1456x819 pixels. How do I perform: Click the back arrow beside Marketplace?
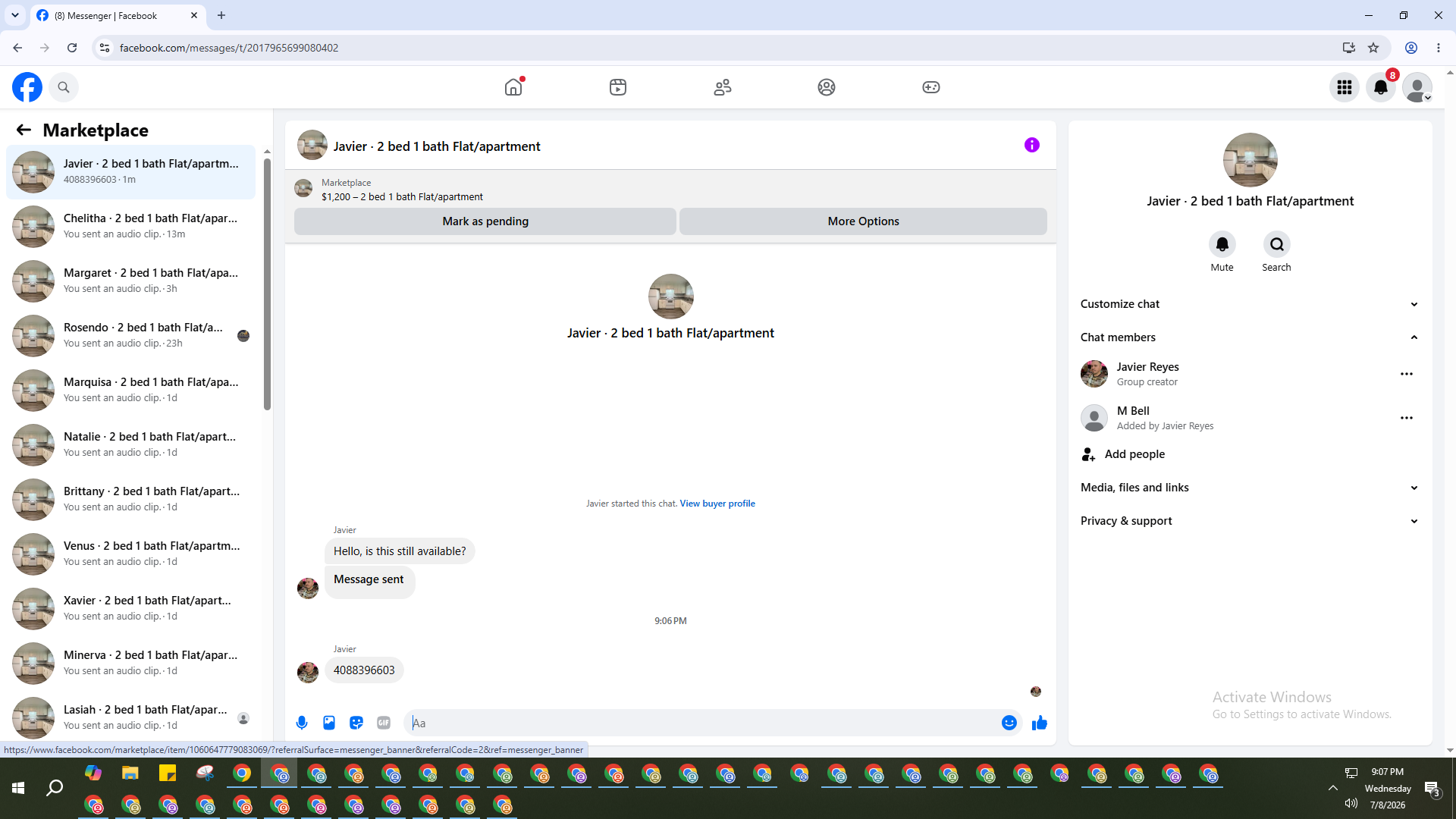pyautogui.click(x=24, y=130)
